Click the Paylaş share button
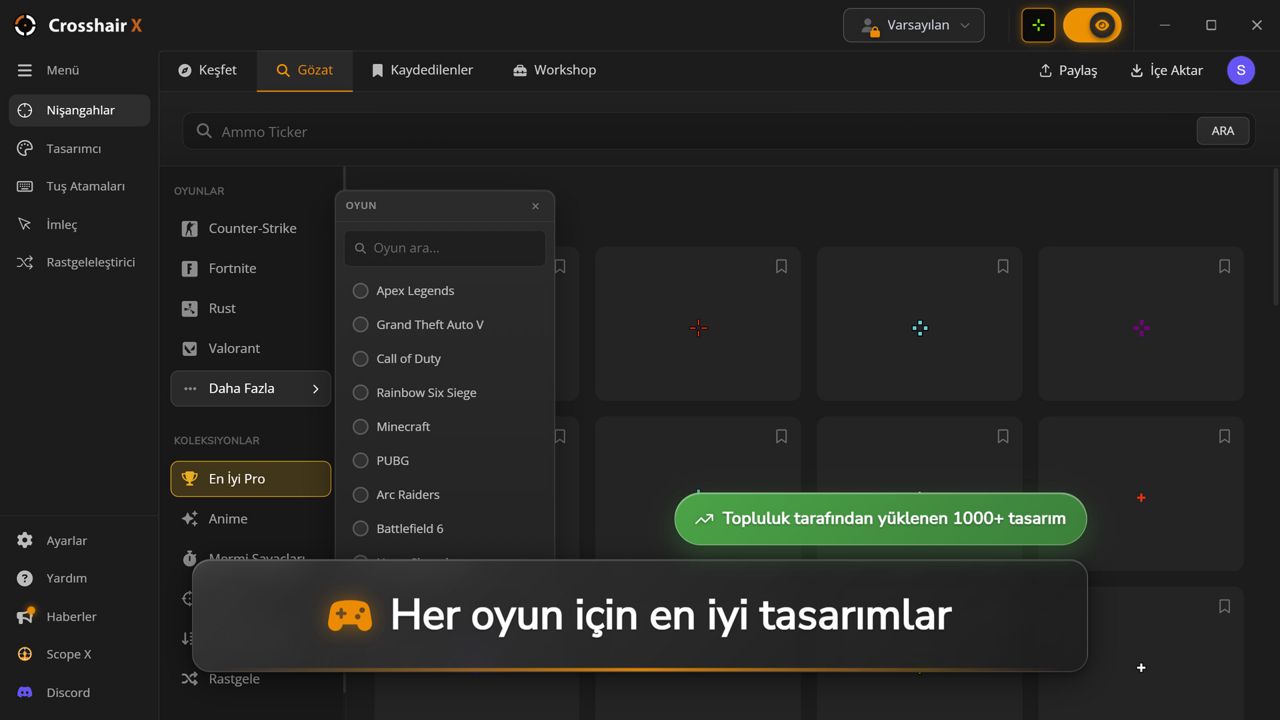Viewport: 1280px width, 720px height. tap(1068, 70)
